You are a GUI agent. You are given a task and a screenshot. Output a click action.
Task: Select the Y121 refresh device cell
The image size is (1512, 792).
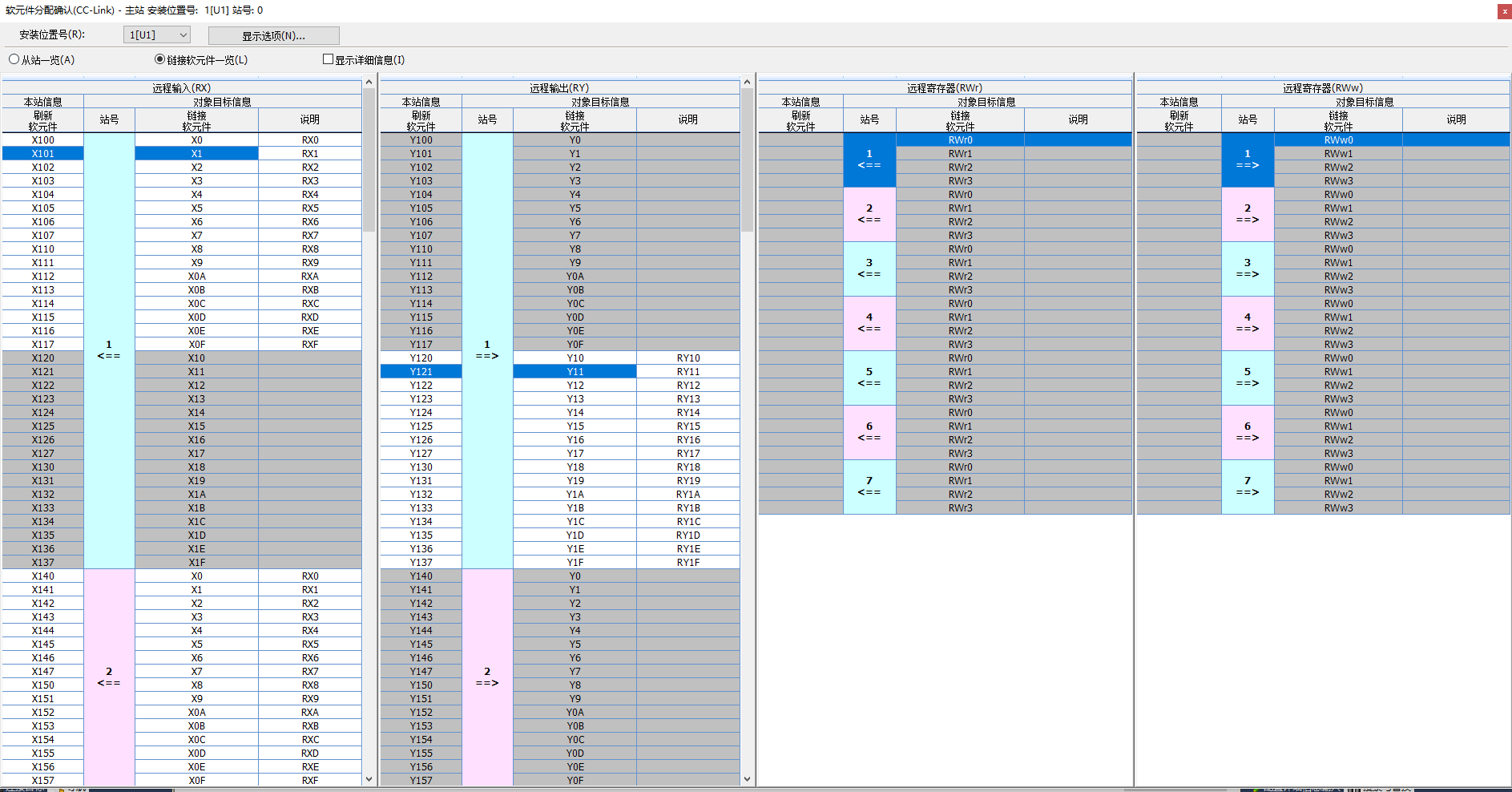(421, 372)
